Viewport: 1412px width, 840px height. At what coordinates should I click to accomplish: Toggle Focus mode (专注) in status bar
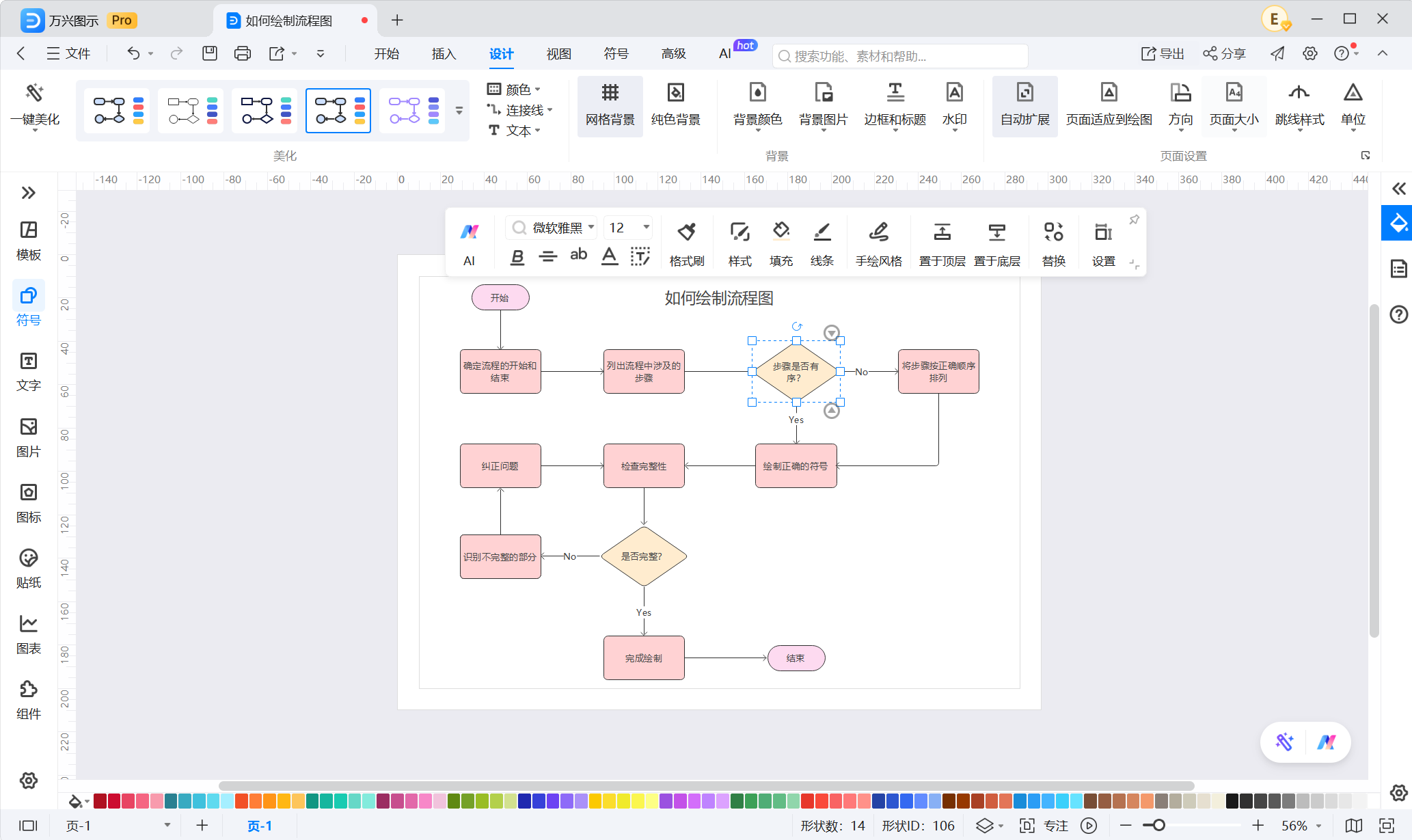1044,826
